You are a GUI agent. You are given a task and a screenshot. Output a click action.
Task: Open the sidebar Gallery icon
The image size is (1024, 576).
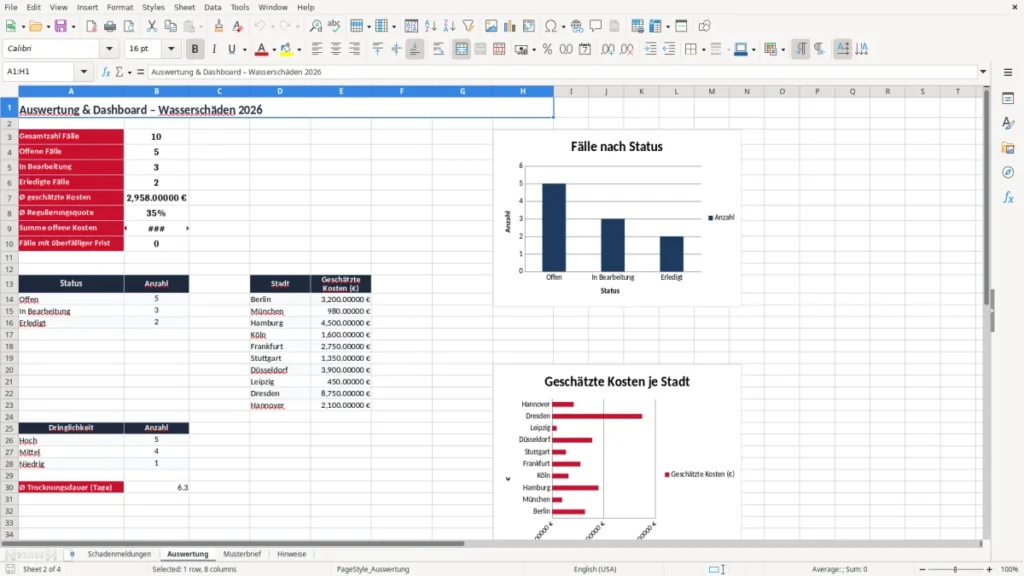click(x=1008, y=148)
